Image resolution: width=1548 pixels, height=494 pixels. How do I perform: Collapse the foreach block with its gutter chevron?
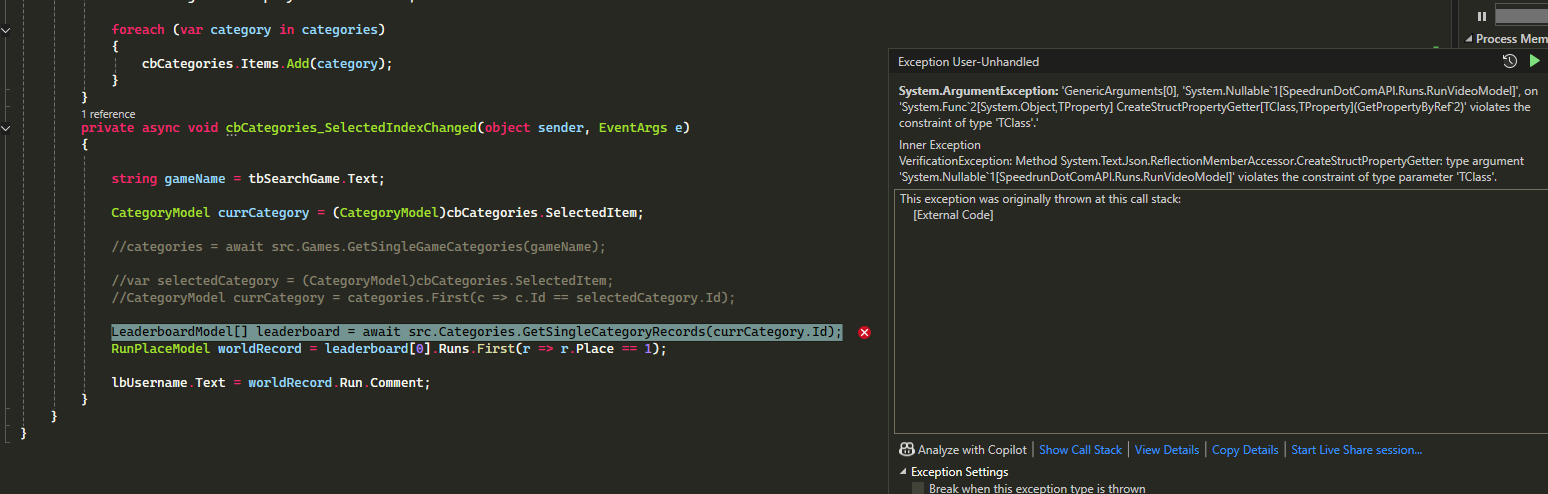point(7,30)
